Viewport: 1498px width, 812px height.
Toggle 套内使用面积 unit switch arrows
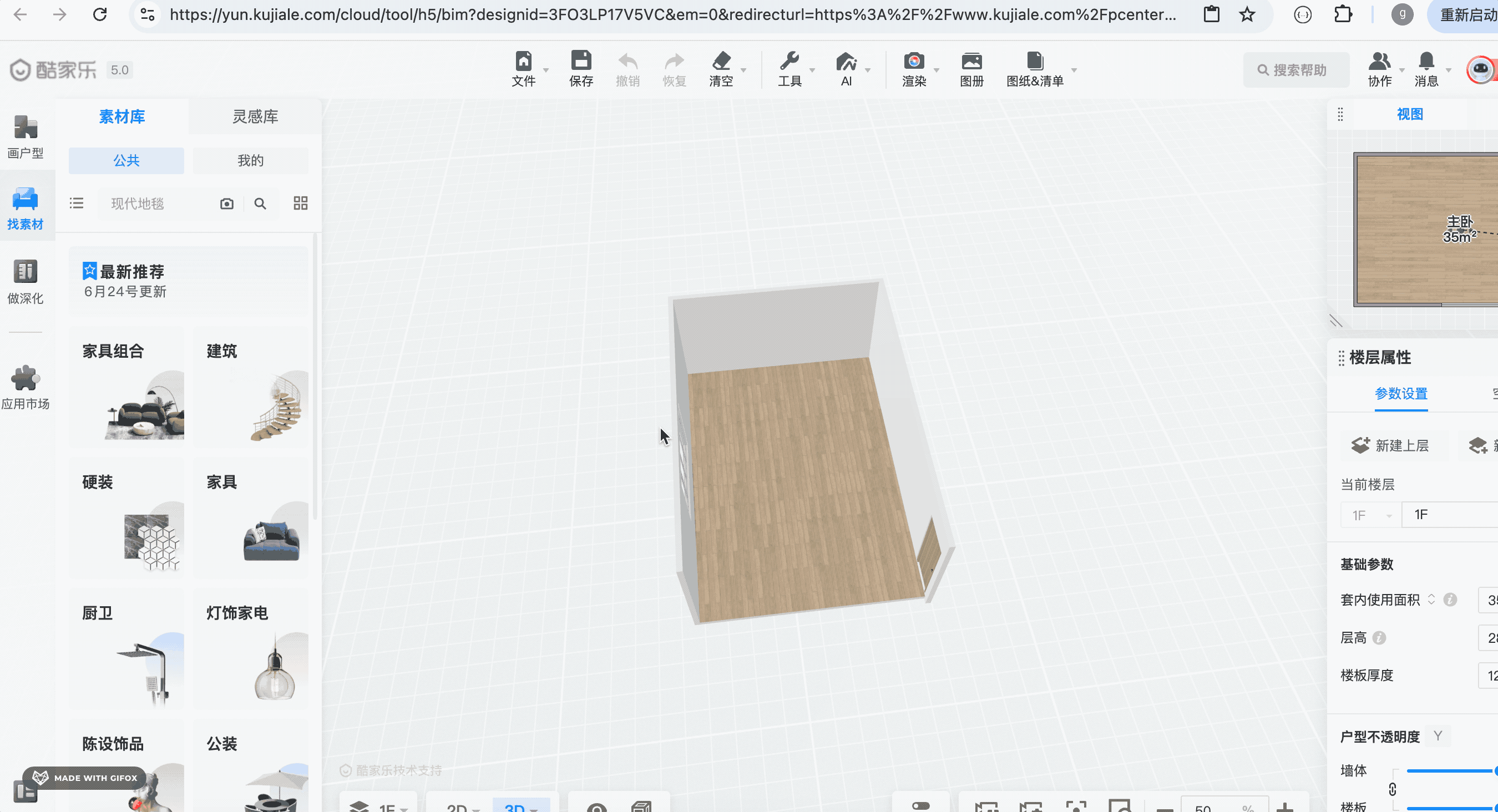point(1431,599)
